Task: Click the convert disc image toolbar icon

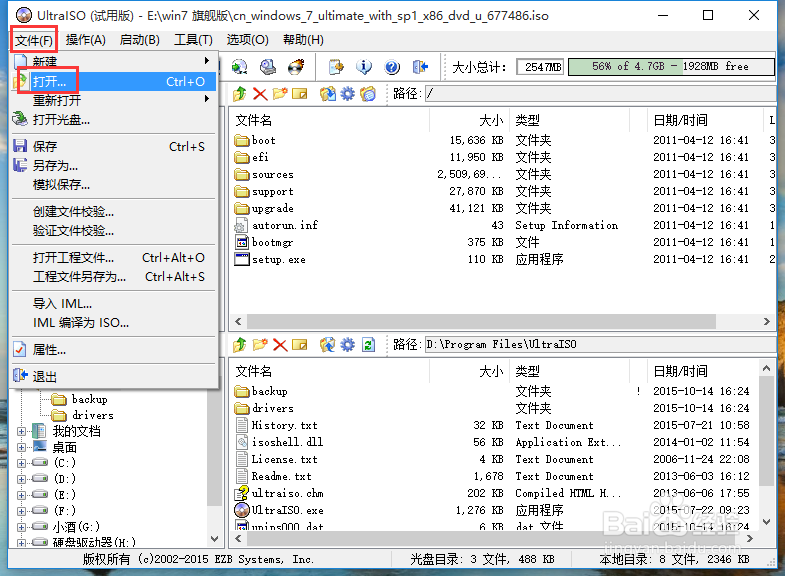Action: pyautogui.click(x=239, y=67)
